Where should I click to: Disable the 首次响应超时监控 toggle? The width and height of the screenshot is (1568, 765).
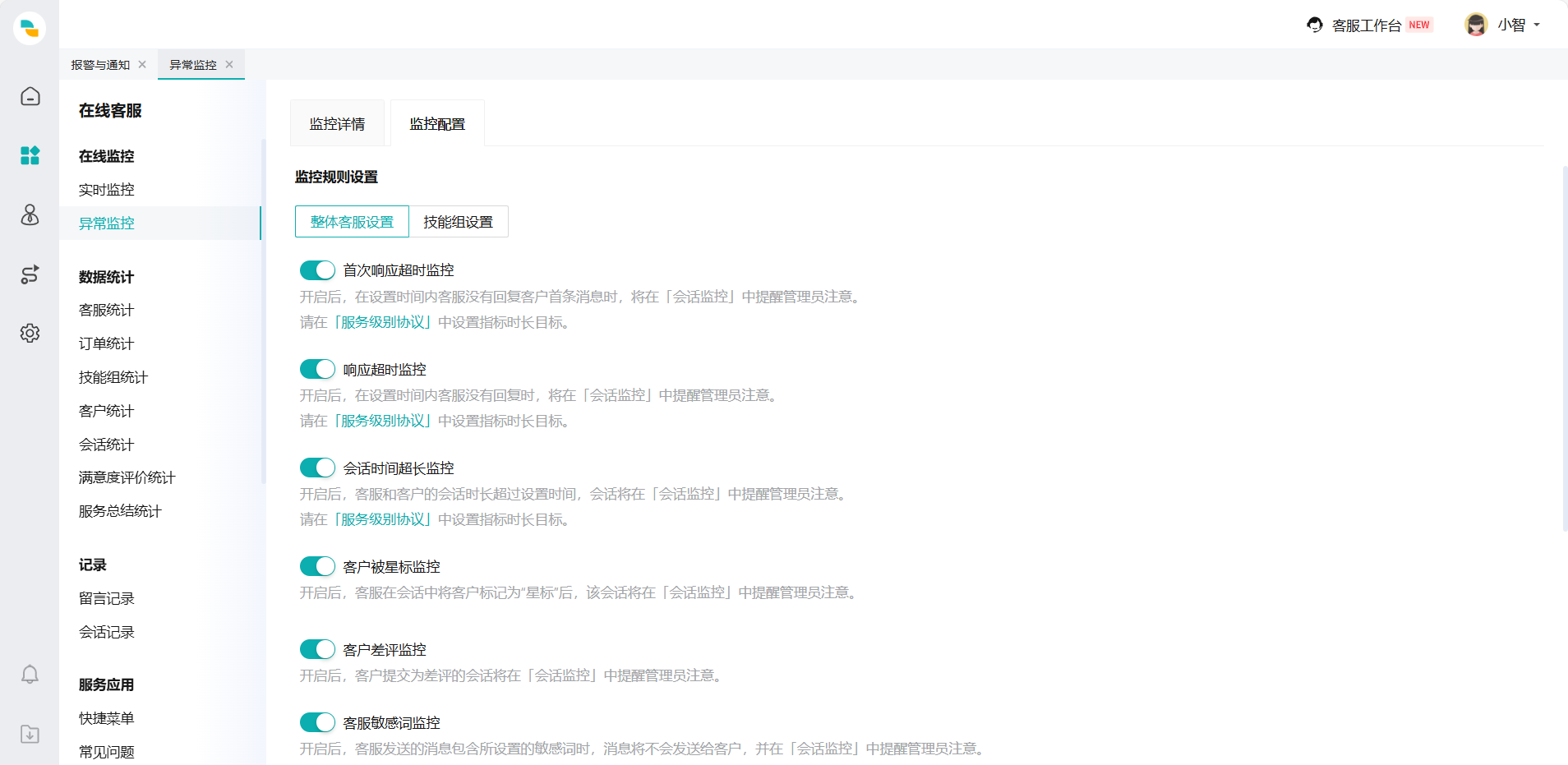[316, 270]
